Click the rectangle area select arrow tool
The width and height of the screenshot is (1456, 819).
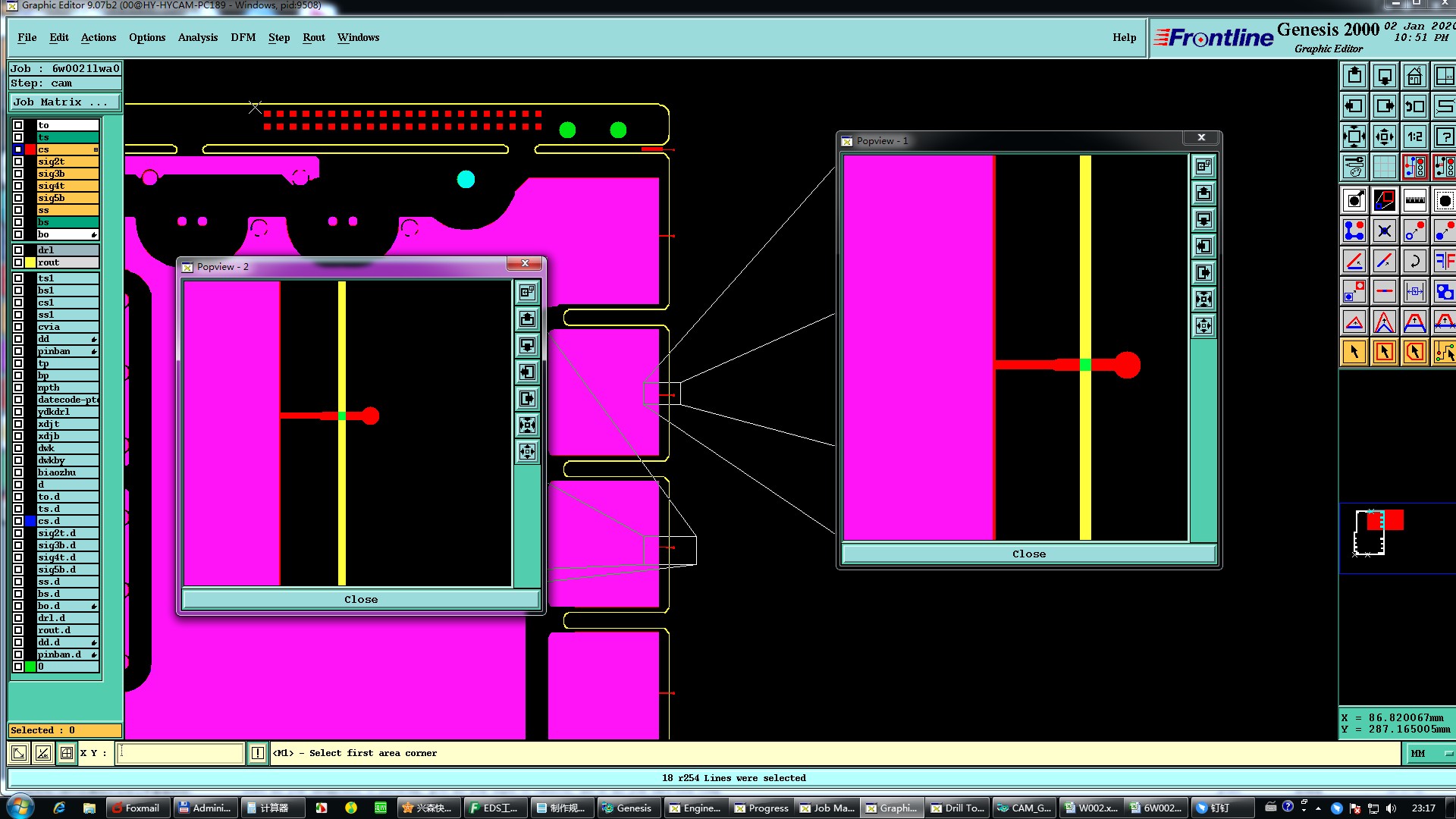1384,352
